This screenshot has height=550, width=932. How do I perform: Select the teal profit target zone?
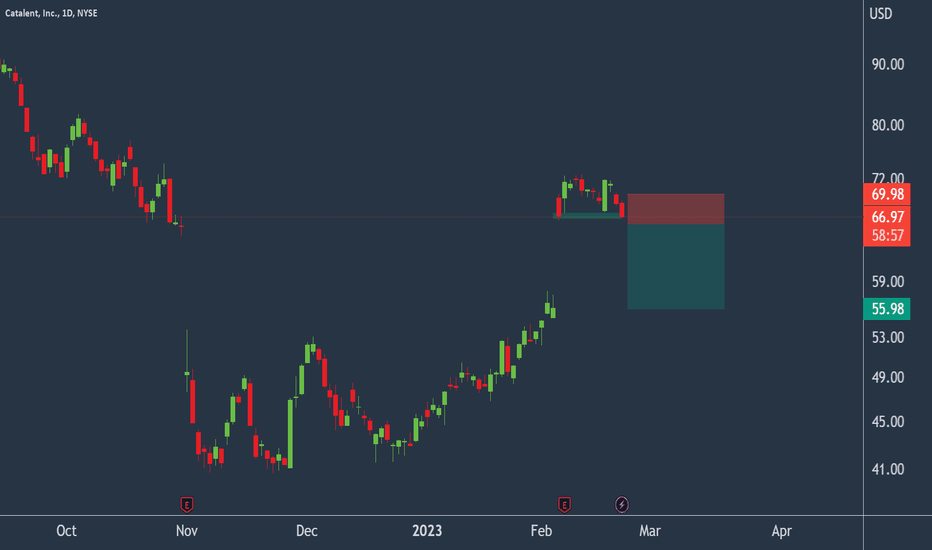tap(676, 266)
